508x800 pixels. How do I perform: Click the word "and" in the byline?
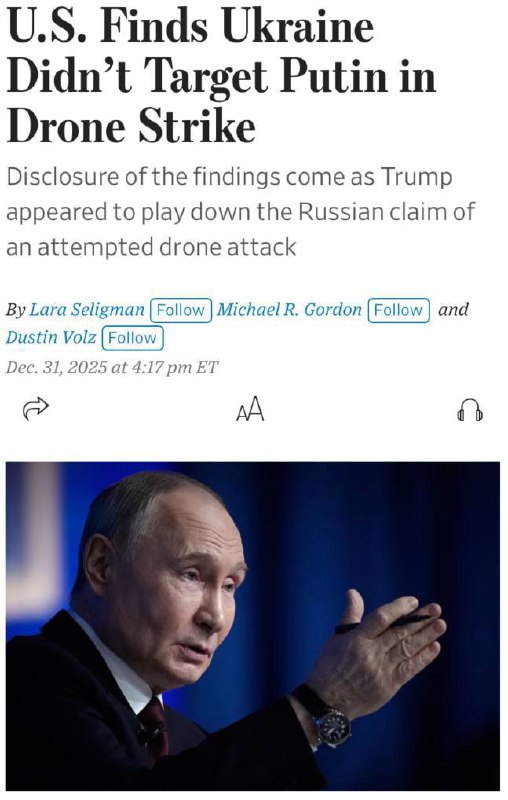(x=453, y=309)
